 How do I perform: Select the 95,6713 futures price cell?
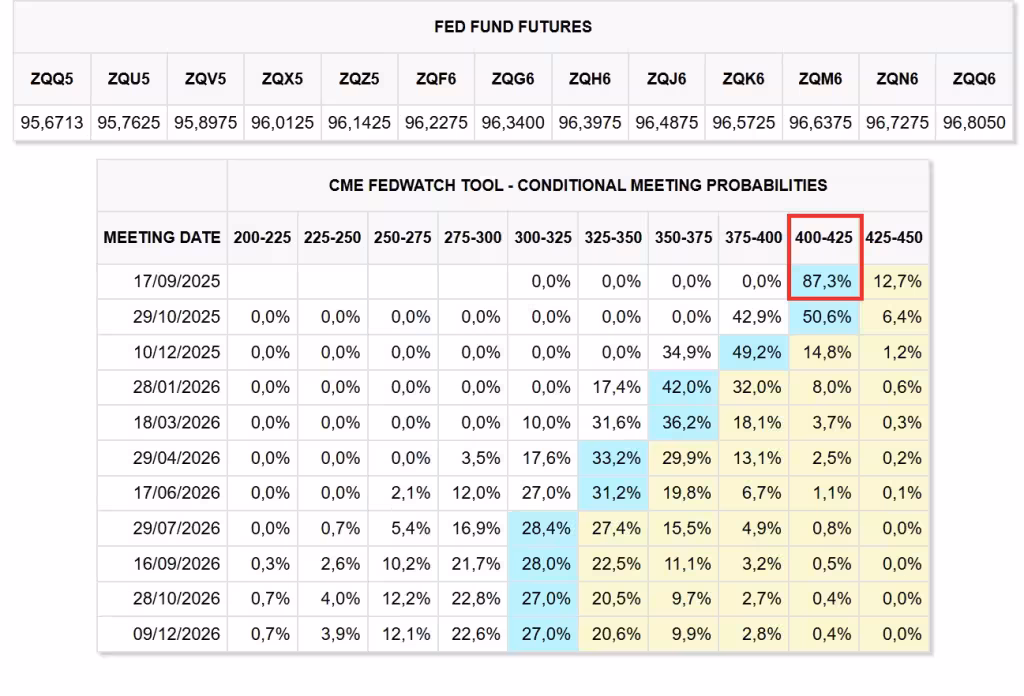click(50, 123)
